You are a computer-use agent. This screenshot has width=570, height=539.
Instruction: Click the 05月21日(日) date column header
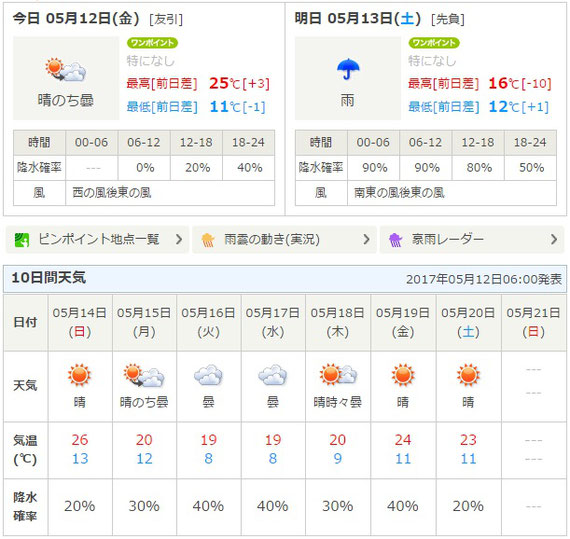point(533,322)
